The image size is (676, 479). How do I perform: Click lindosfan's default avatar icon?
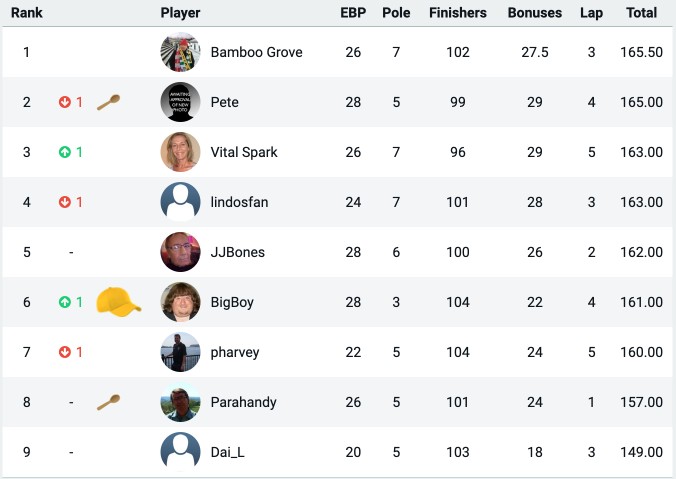tap(180, 202)
